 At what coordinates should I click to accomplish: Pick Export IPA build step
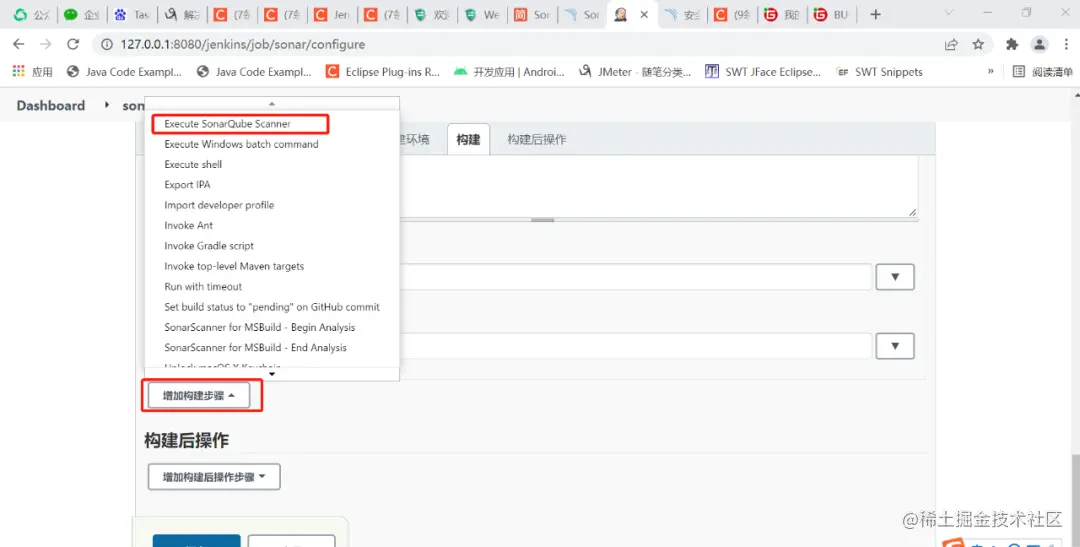pos(187,185)
